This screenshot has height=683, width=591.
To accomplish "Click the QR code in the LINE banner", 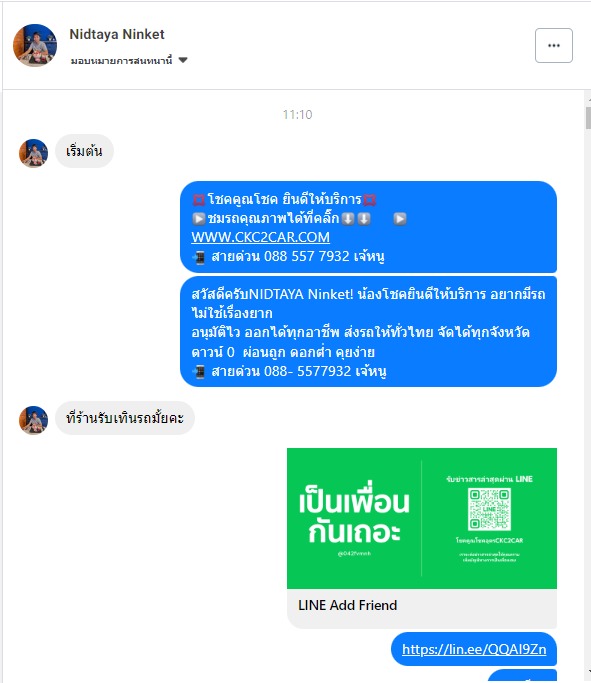I will (489, 509).
